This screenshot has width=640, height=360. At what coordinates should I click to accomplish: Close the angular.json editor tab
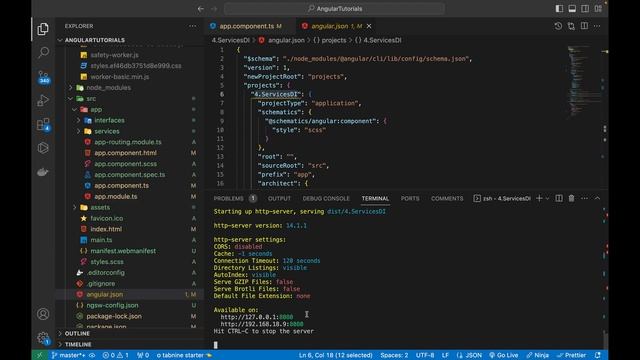point(369,26)
